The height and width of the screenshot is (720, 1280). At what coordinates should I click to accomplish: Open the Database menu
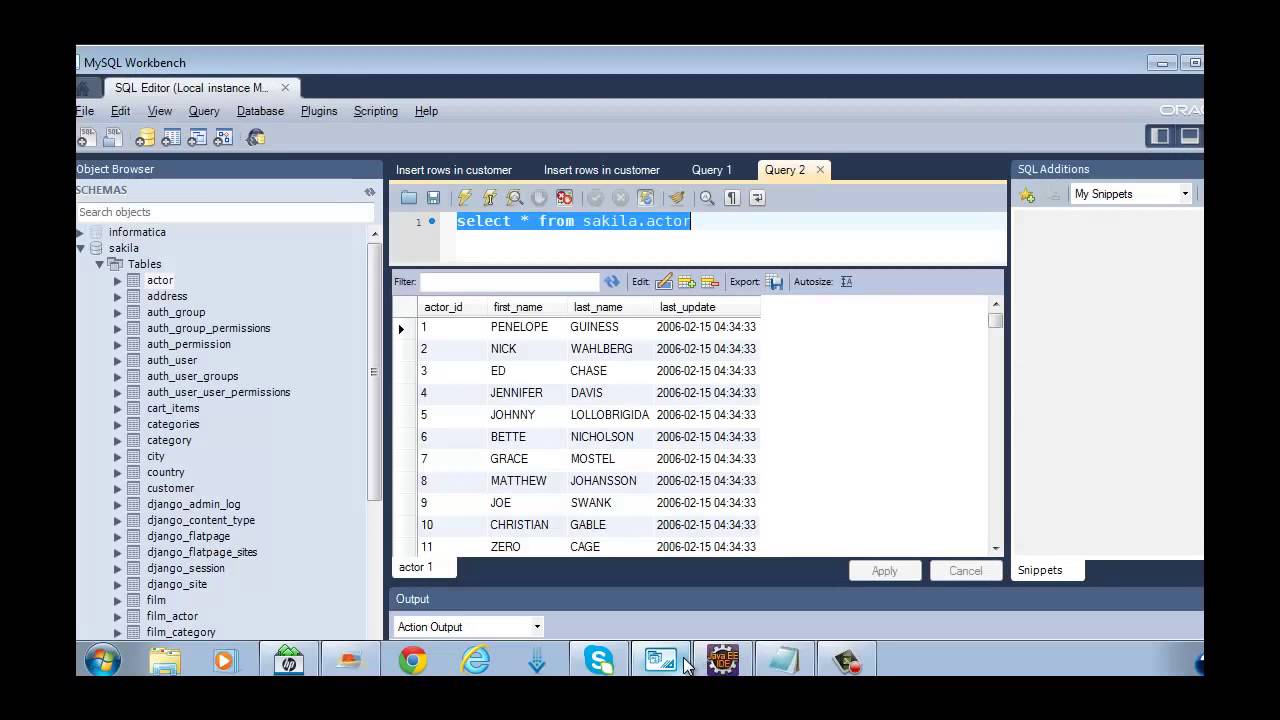[260, 111]
